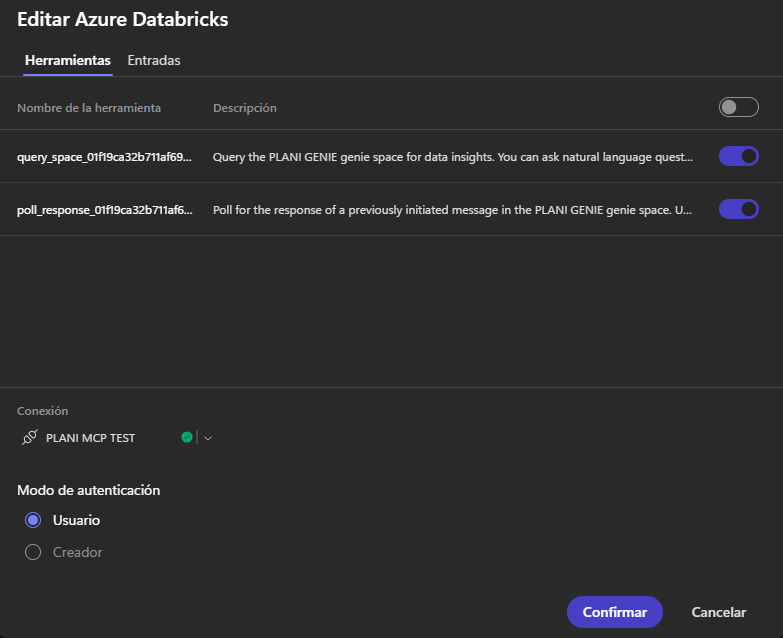Click the green connection status checkmark icon
This screenshot has width=783, height=638.
tap(187, 437)
